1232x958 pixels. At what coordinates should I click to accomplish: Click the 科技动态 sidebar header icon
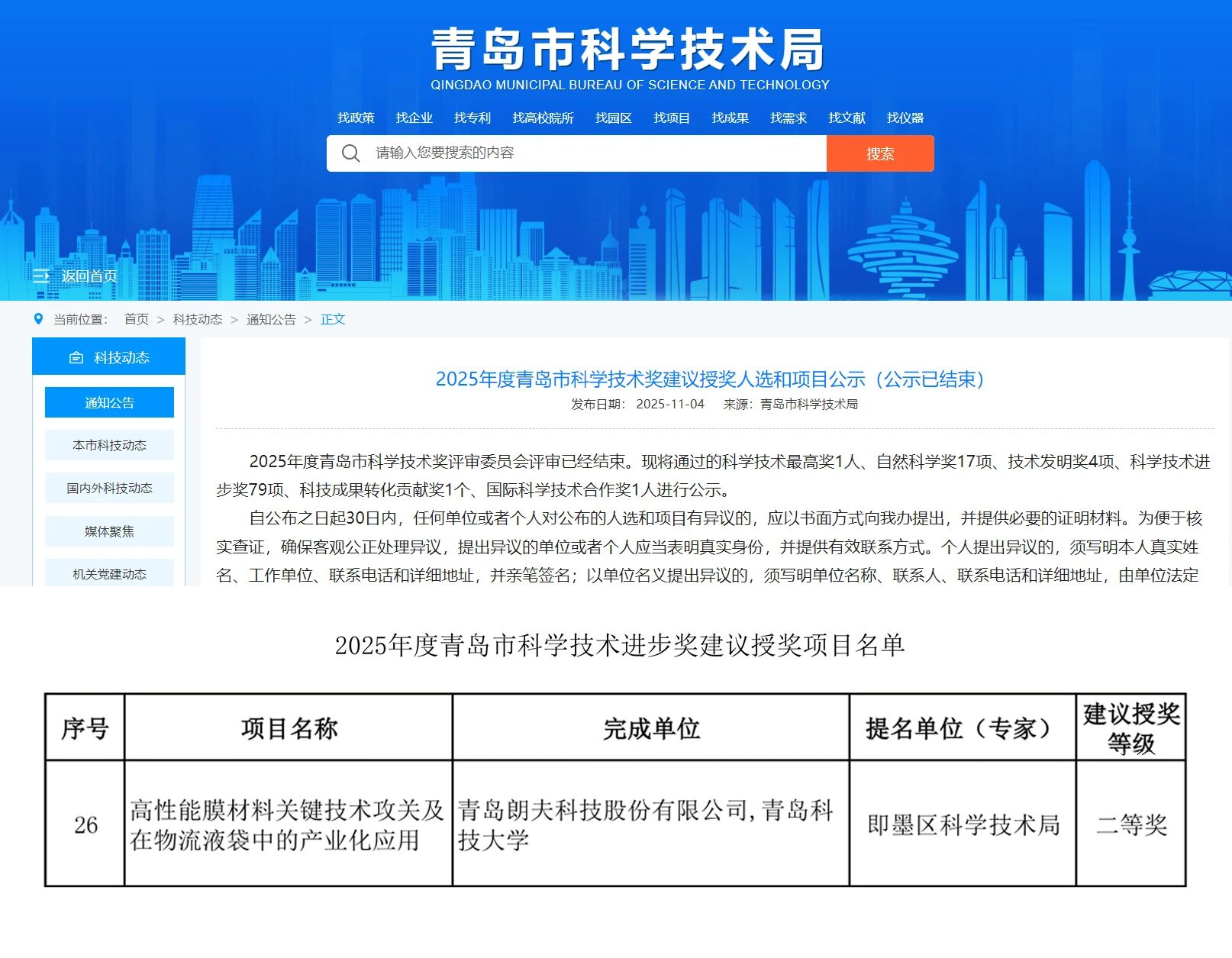coord(76,357)
